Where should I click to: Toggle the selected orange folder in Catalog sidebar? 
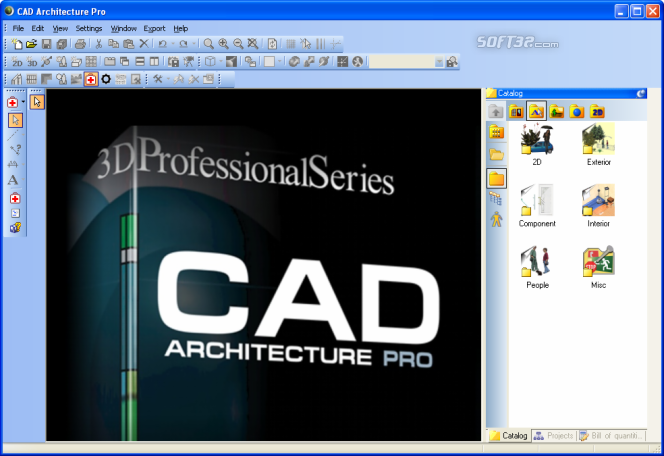[496, 178]
